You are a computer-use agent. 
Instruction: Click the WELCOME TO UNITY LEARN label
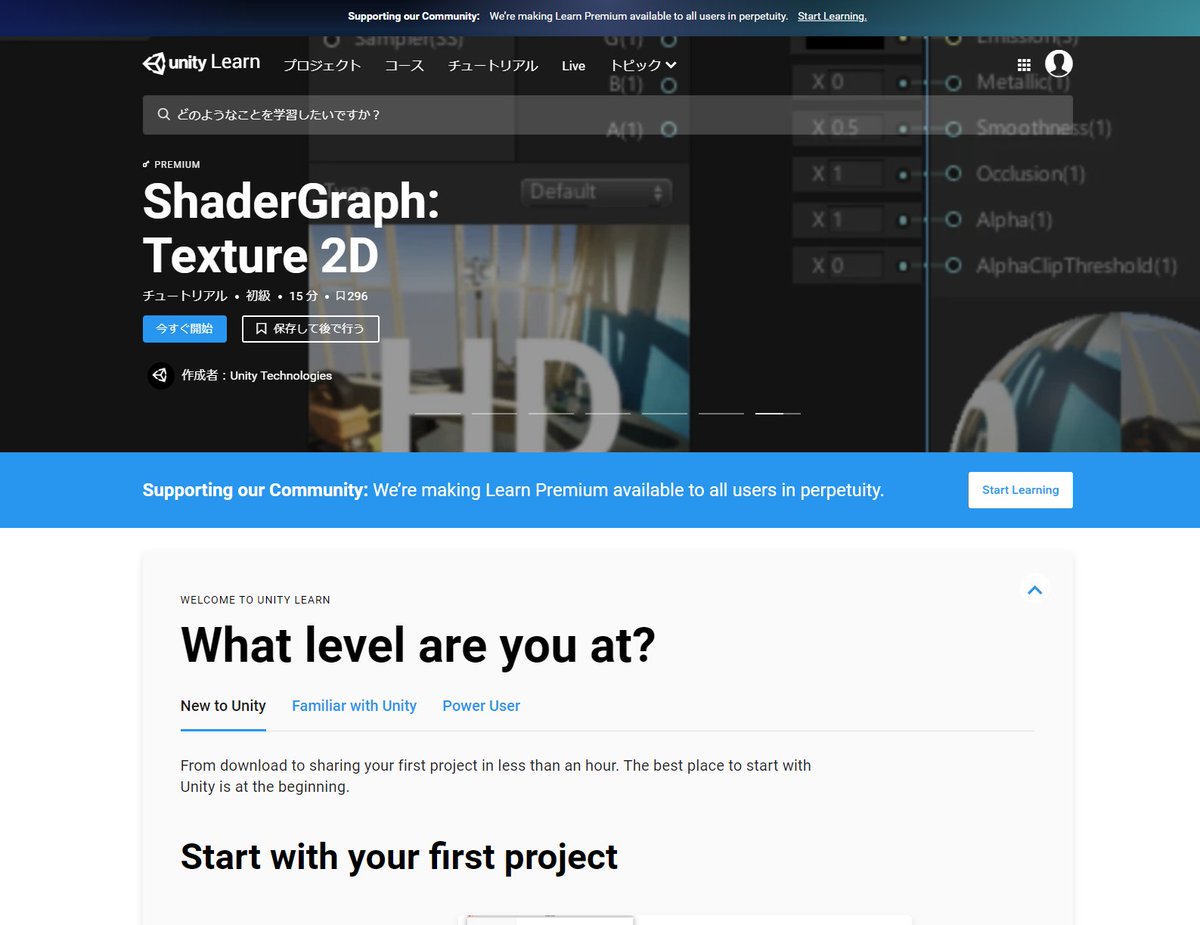[x=255, y=600]
